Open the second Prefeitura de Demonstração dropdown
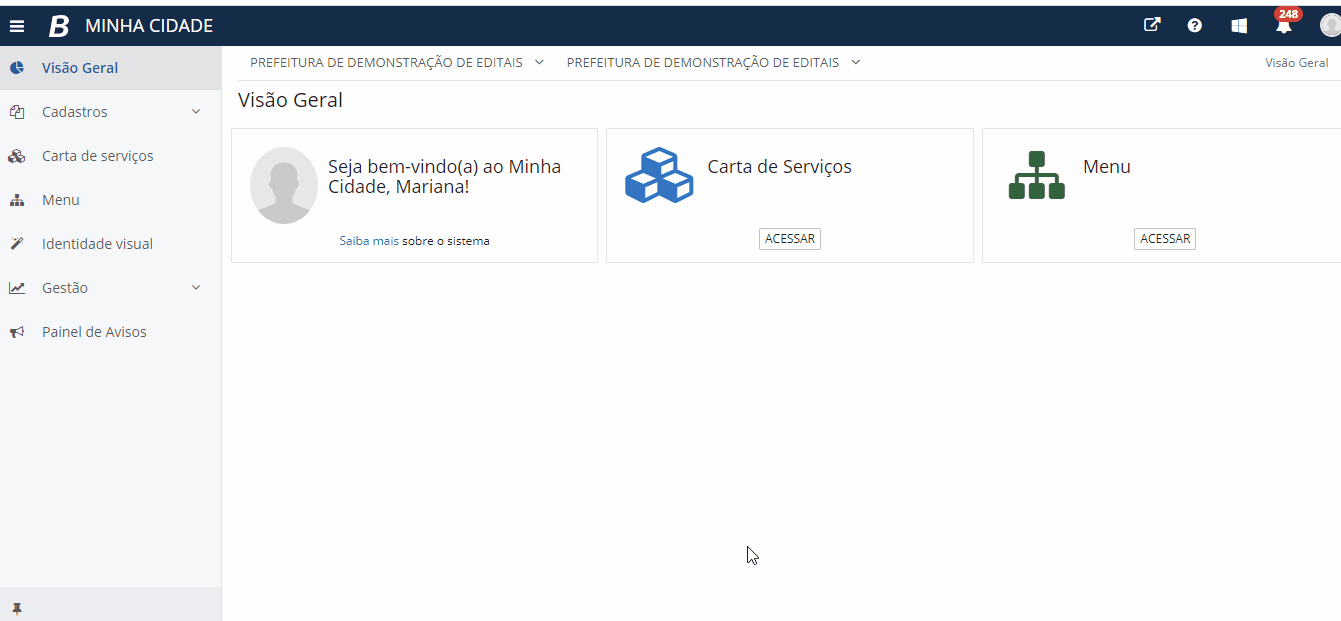Screen dimensions: 1341x621 tap(712, 62)
